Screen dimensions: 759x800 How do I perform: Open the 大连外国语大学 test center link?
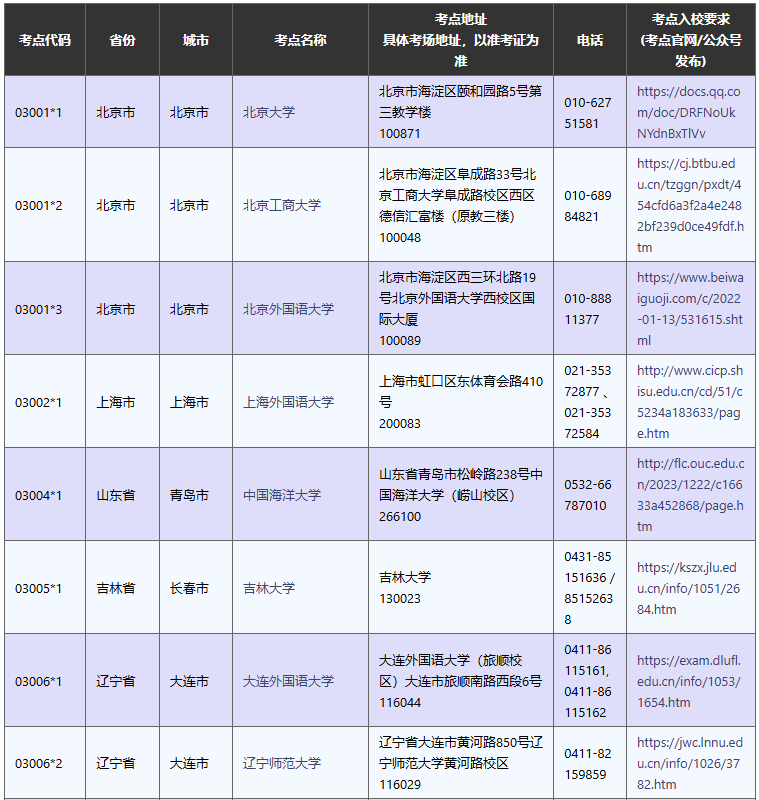click(x=288, y=681)
